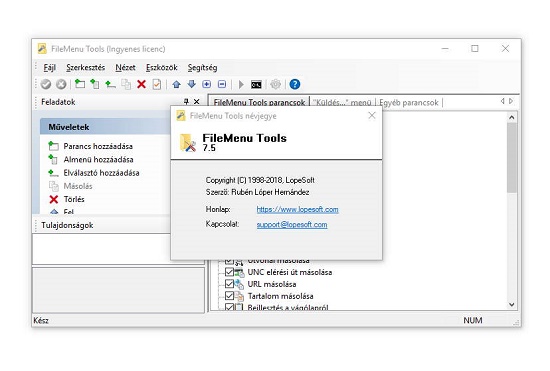Click the FileMenu Tools névjegye title bar icon

pos(181,115)
